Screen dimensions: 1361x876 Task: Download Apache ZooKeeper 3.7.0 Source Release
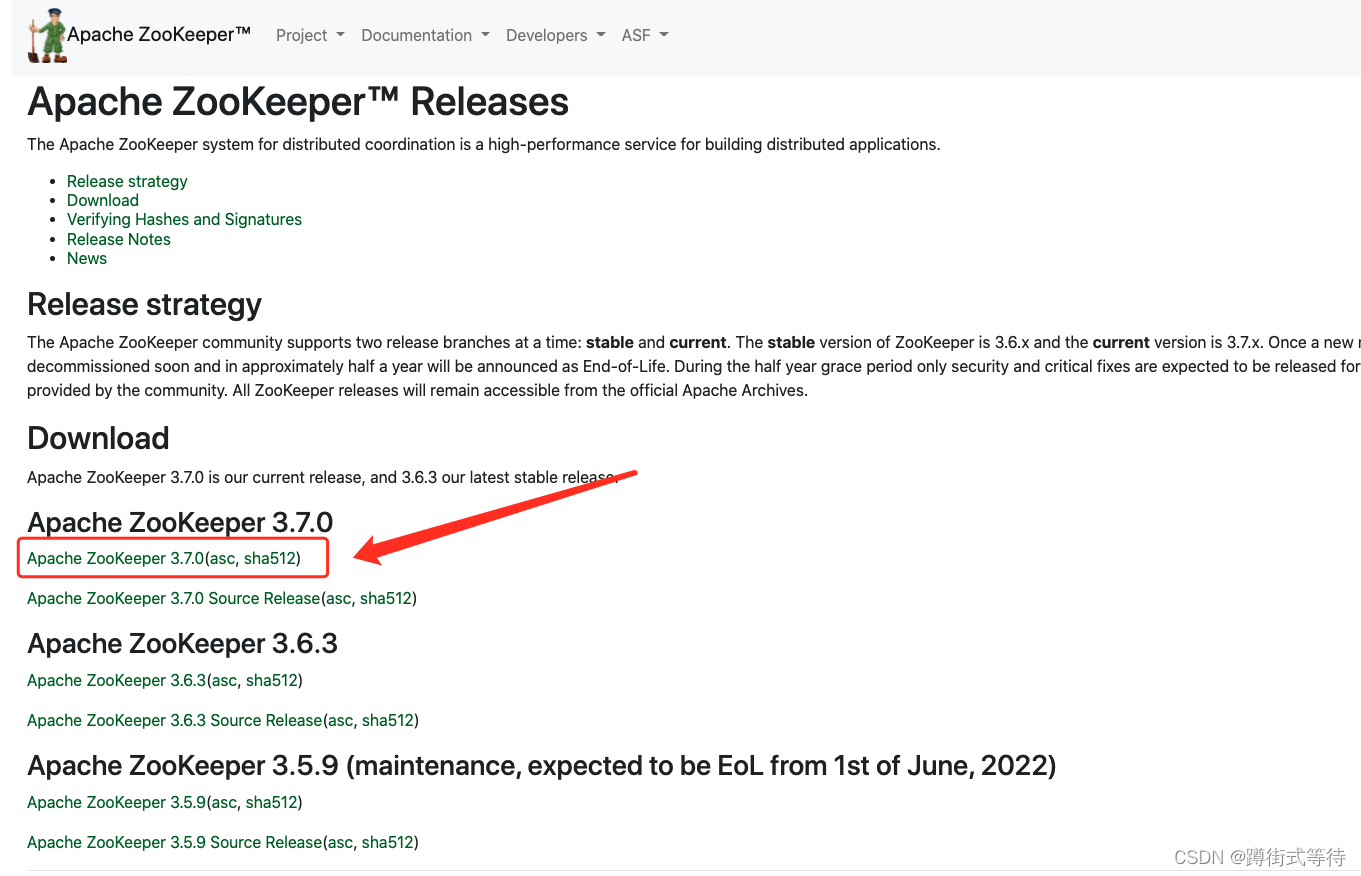[174, 598]
